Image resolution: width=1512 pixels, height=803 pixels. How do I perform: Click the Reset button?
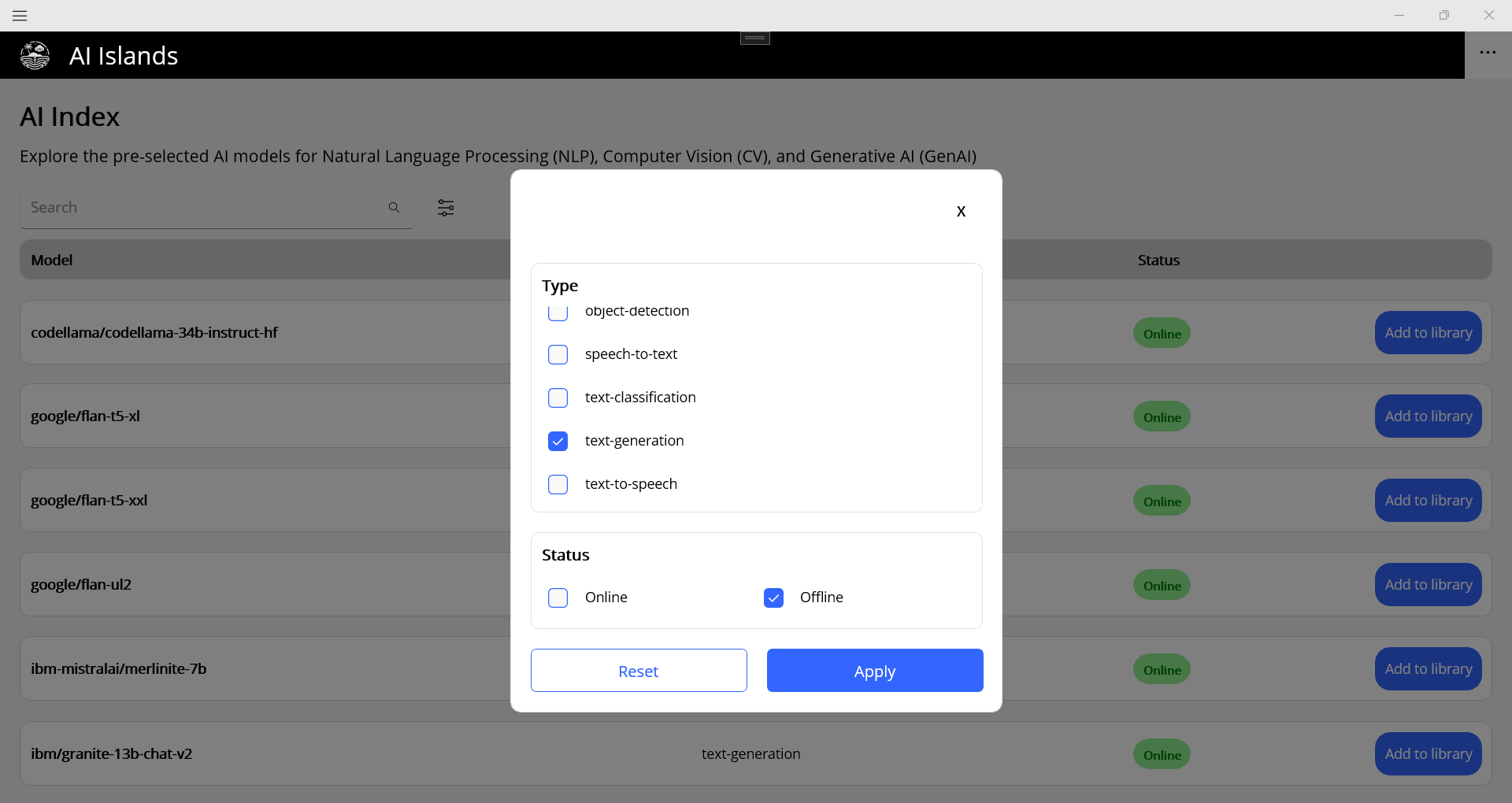pyautogui.click(x=639, y=671)
